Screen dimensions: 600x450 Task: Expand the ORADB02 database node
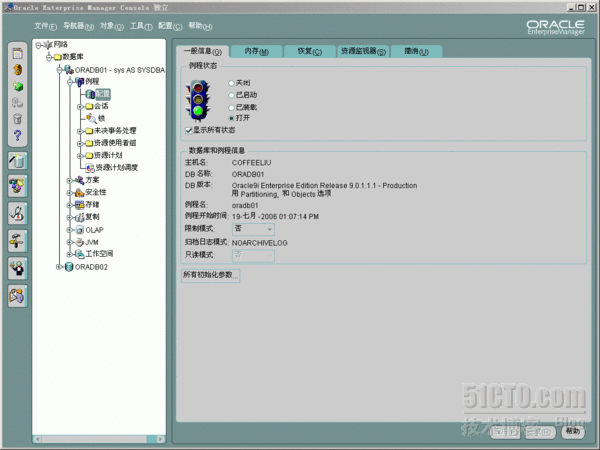59,267
